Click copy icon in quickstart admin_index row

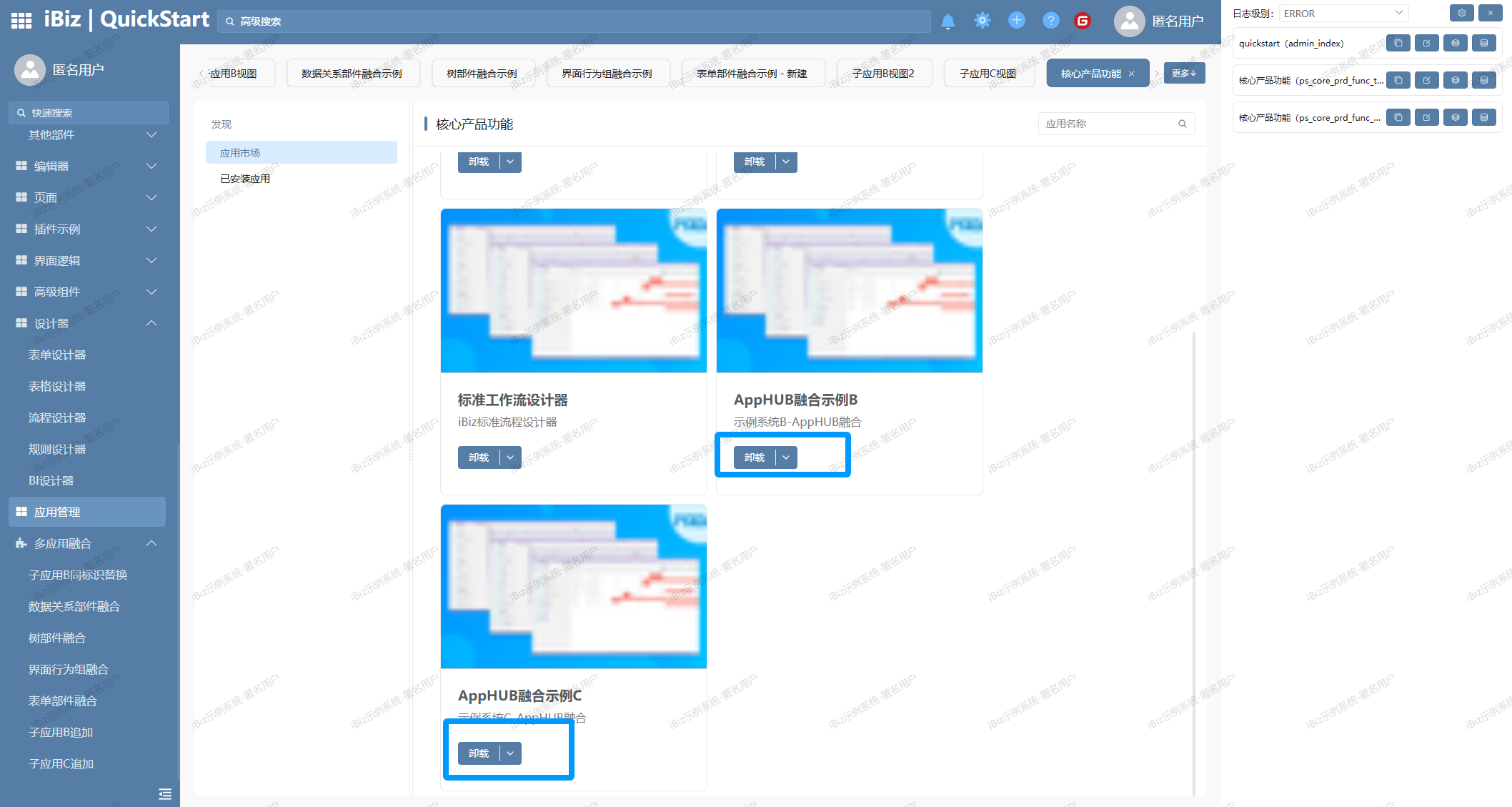pyautogui.click(x=1398, y=44)
